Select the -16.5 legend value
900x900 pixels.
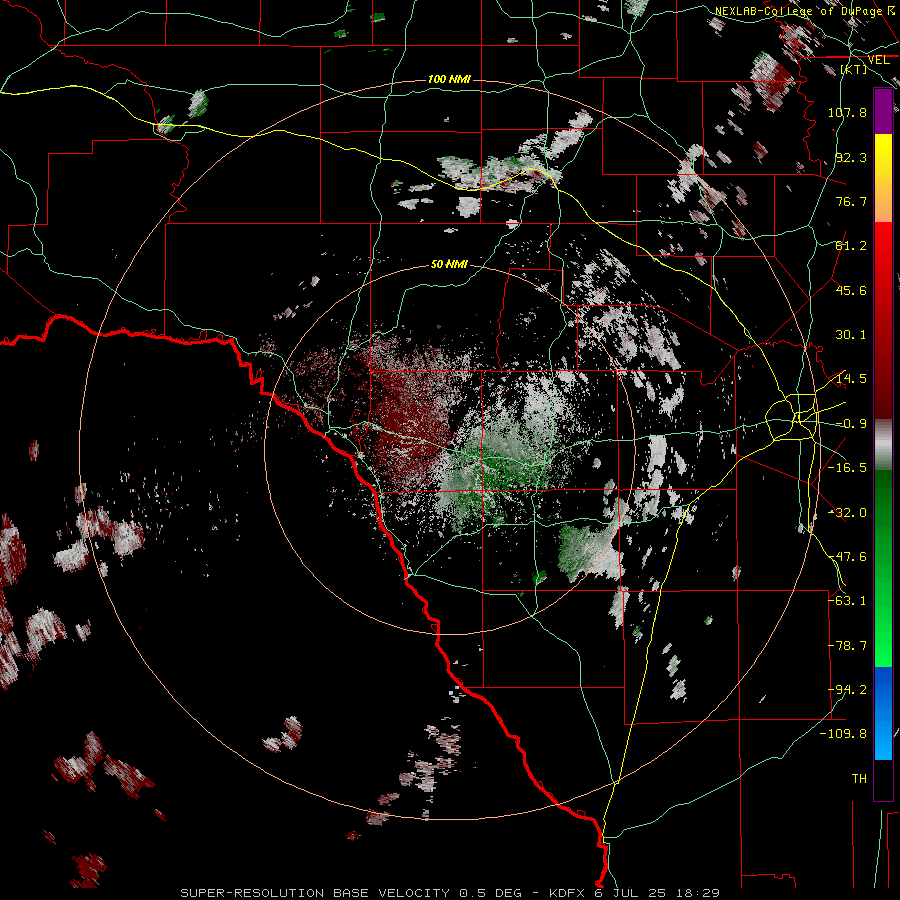[x=847, y=468]
